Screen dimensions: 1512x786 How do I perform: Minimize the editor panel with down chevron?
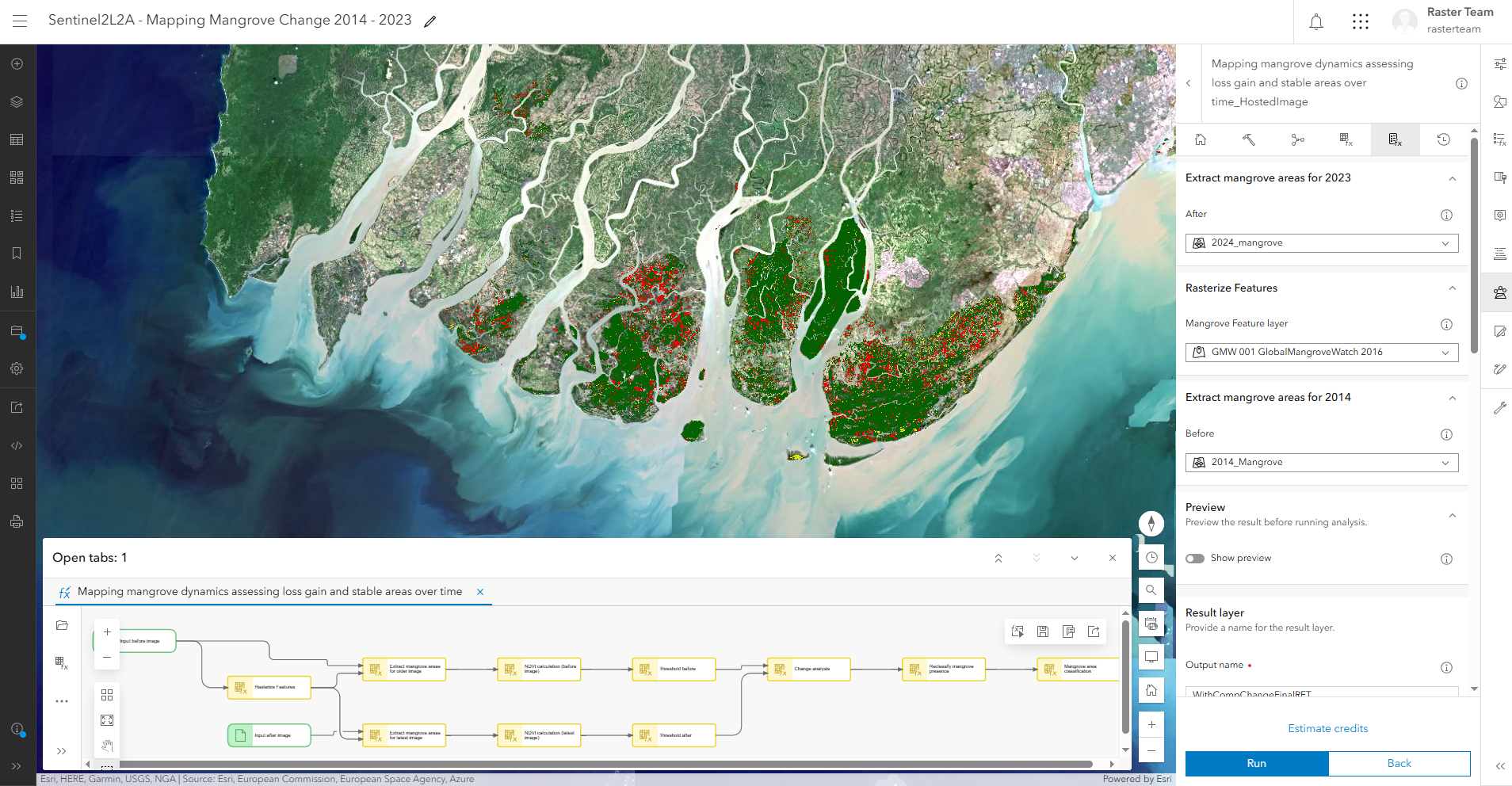pos(1075,559)
